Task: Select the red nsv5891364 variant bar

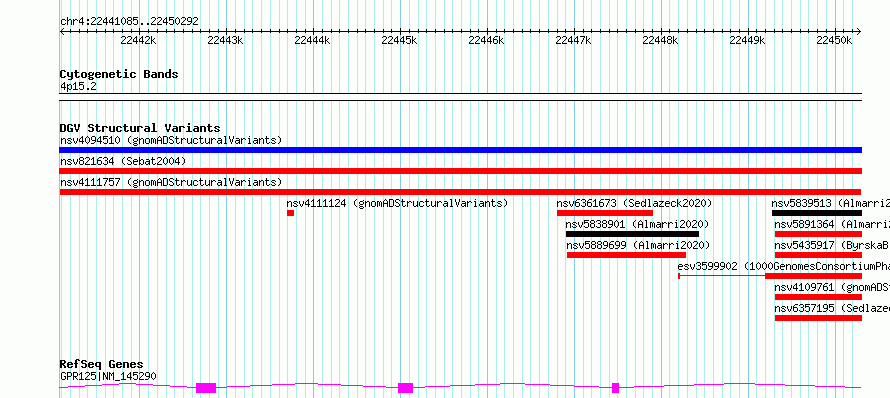Action: pyautogui.click(x=818, y=234)
